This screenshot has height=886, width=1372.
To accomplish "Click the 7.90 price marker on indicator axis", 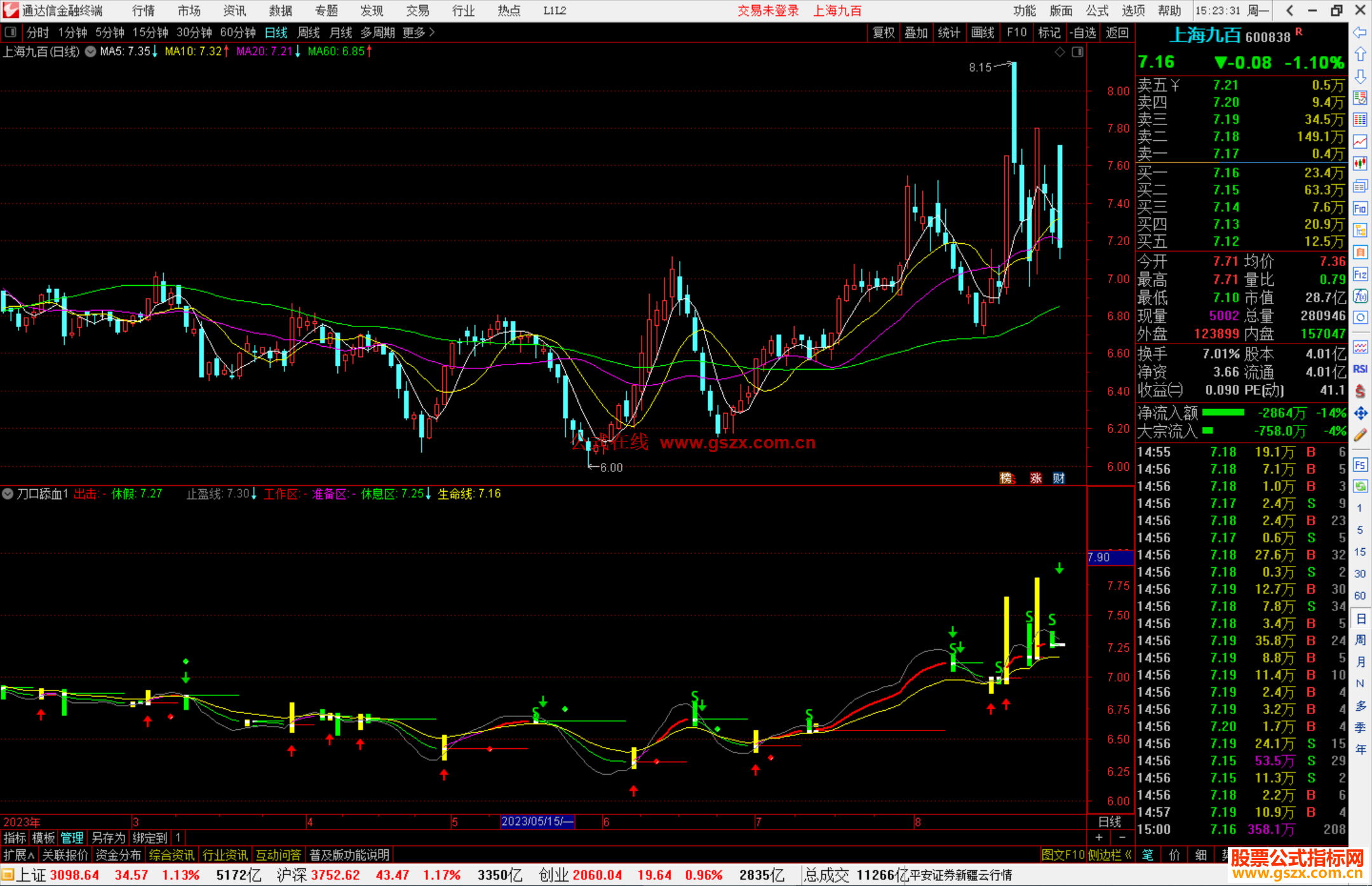I will 1110,558.
